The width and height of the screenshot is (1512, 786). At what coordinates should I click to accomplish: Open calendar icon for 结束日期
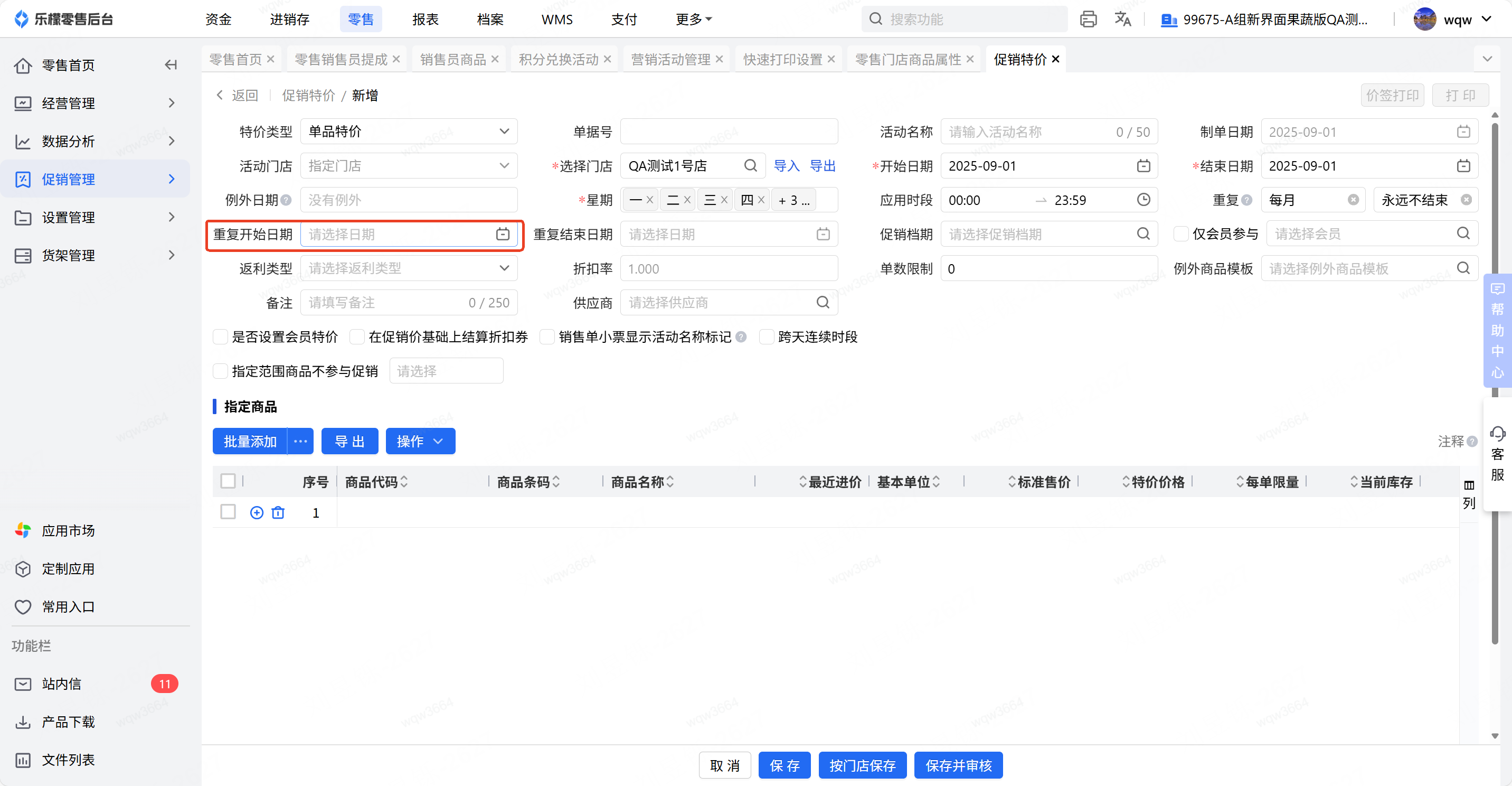tap(1463, 166)
